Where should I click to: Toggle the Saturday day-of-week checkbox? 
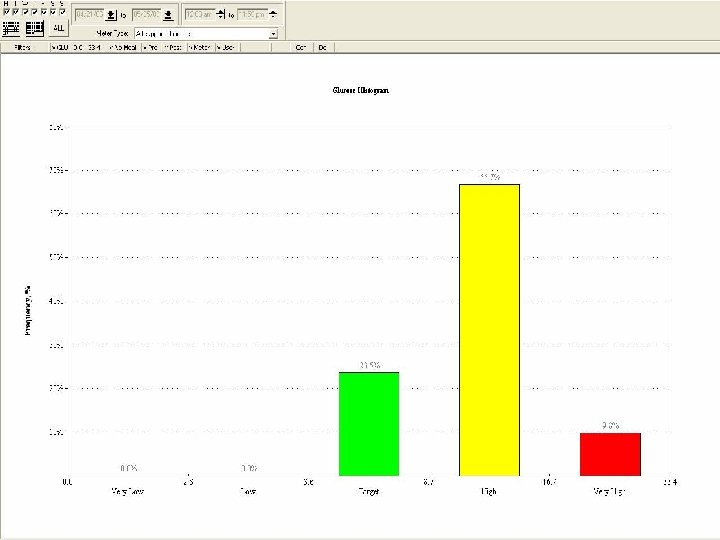53,11
